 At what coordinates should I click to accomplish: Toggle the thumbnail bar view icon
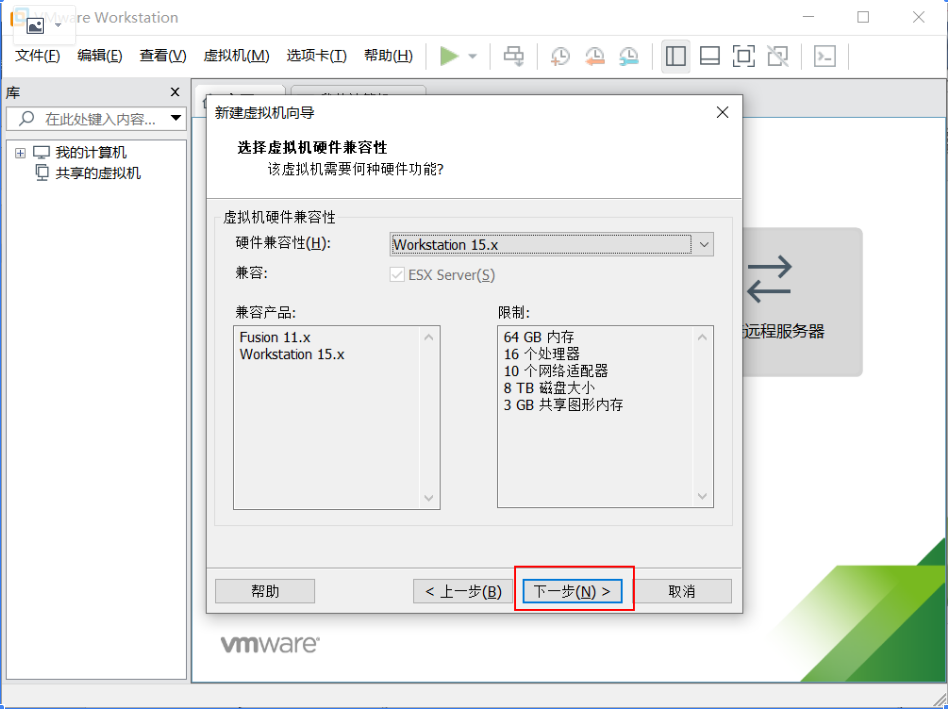tap(709, 56)
